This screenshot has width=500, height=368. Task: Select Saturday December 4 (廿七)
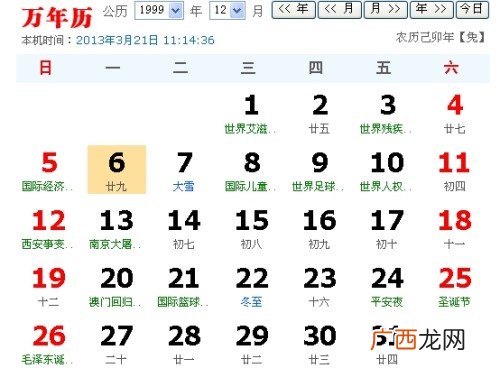pos(455,113)
